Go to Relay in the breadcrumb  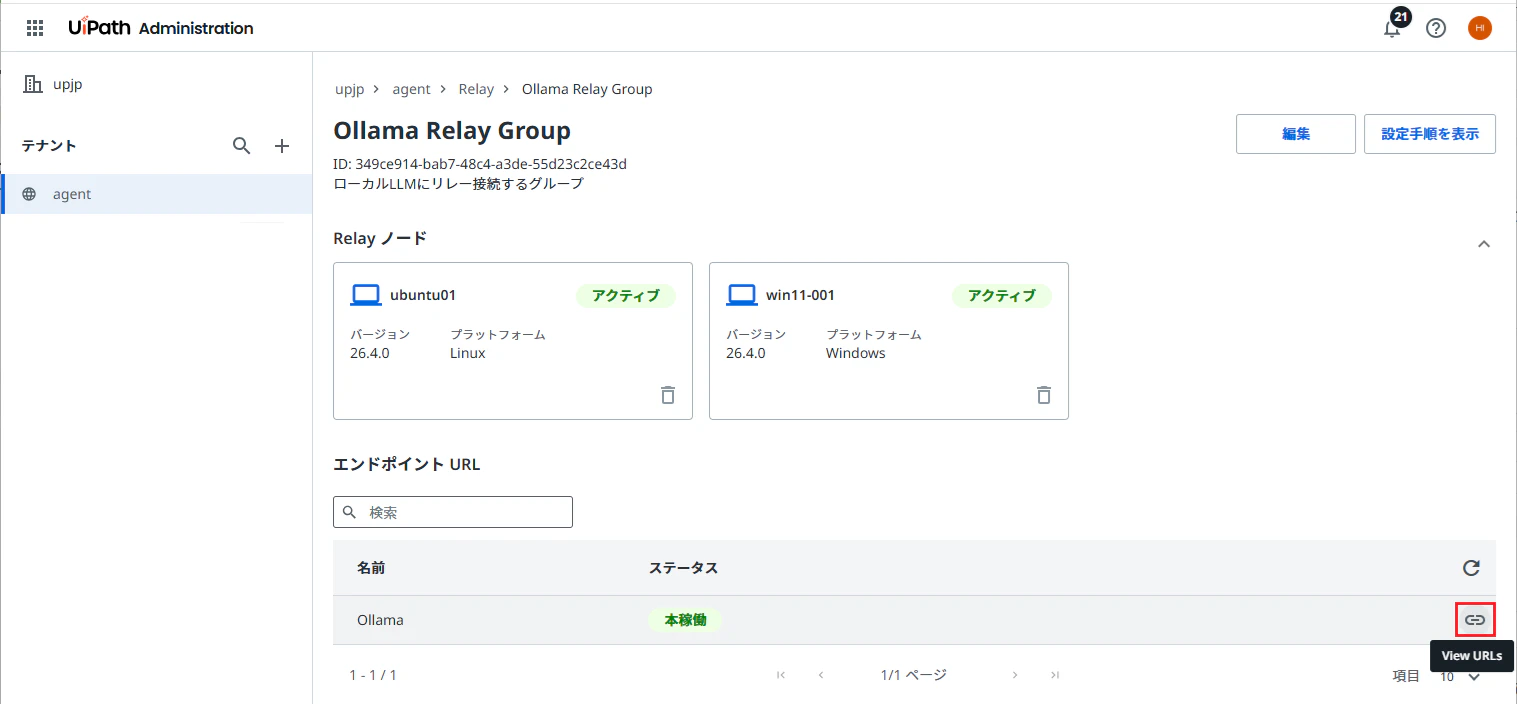476,89
